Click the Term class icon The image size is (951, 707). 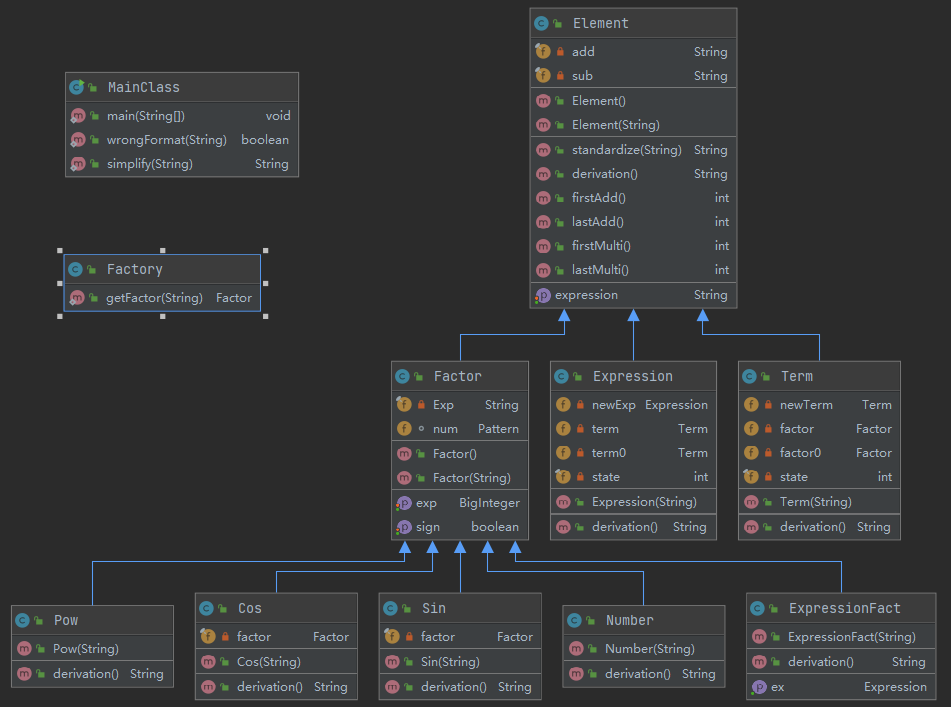pos(750,377)
